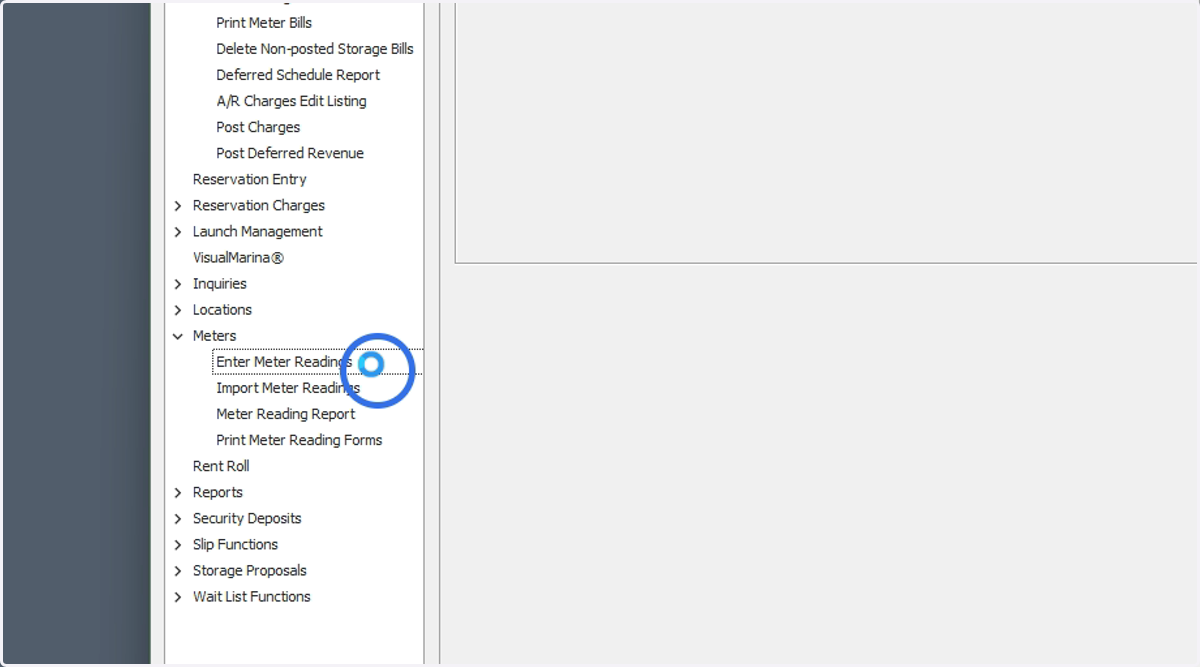This screenshot has height=667, width=1200.
Task: Select Meters label
Action: pyautogui.click(x=214, y=334)
